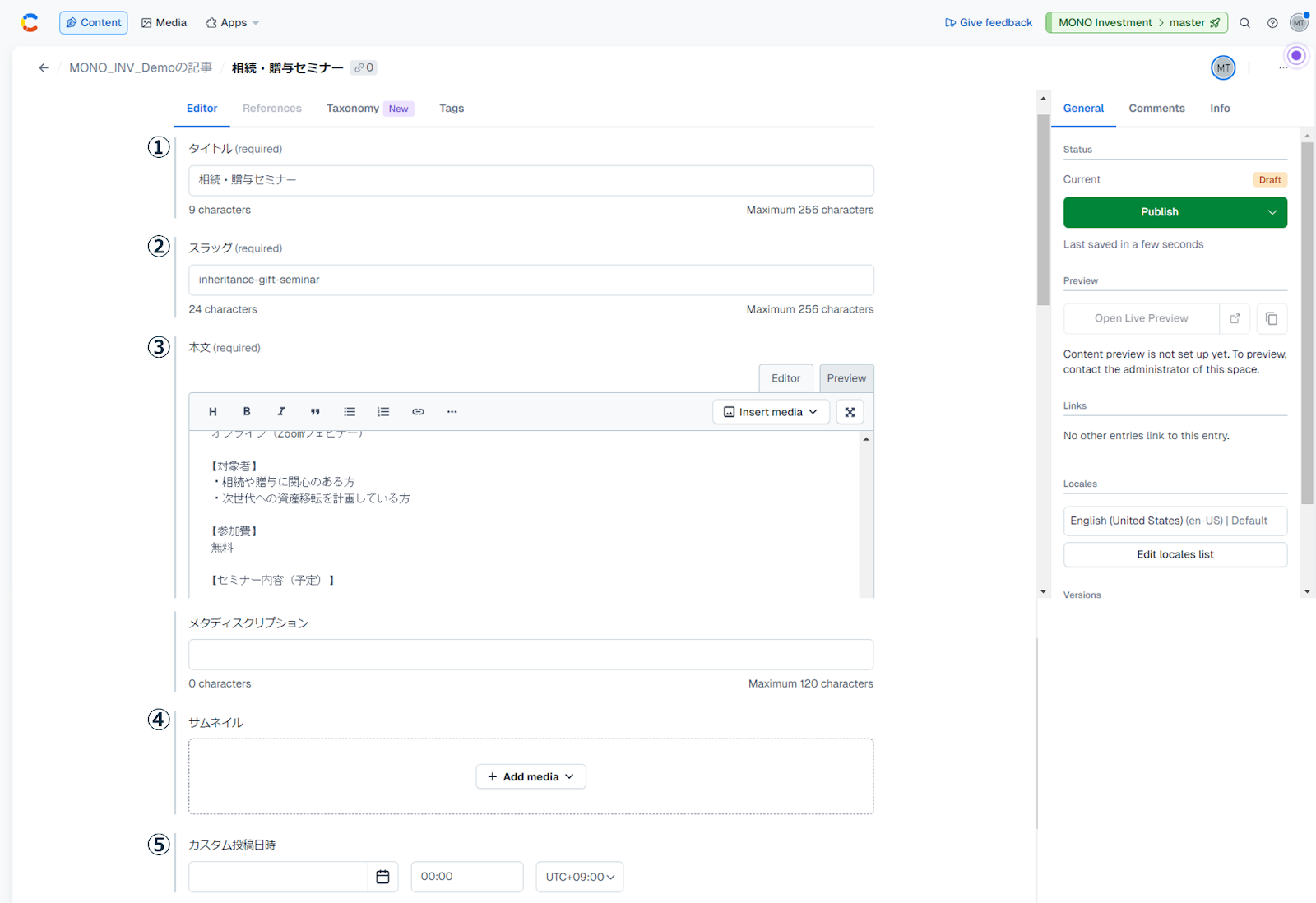Image resolution: width=1316 pixels, height=903 pixels.
Task: Click the body text area scrollbar up arrow
Action: [x=866, y=439]
